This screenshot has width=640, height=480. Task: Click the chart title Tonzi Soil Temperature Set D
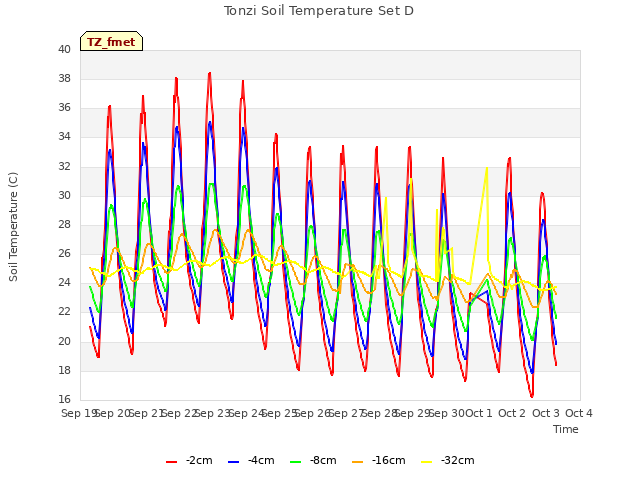(319, 11)
